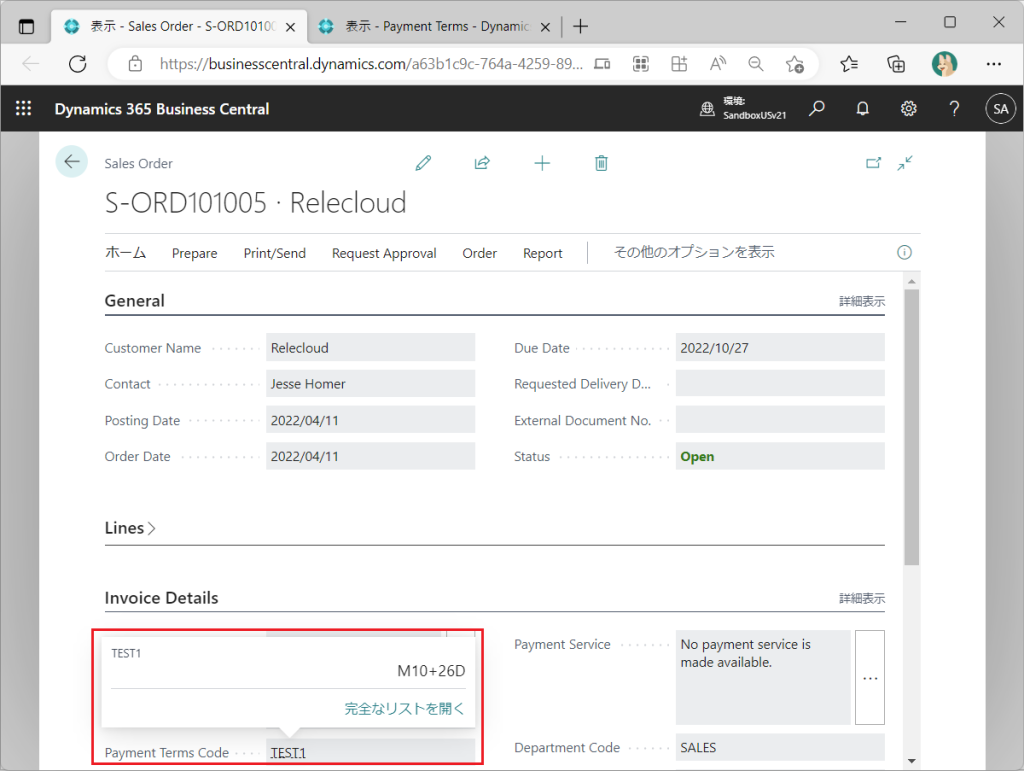Click the Open status value
The width and height of the screenshot is (1024, 771).
click(x=697, y=456)
